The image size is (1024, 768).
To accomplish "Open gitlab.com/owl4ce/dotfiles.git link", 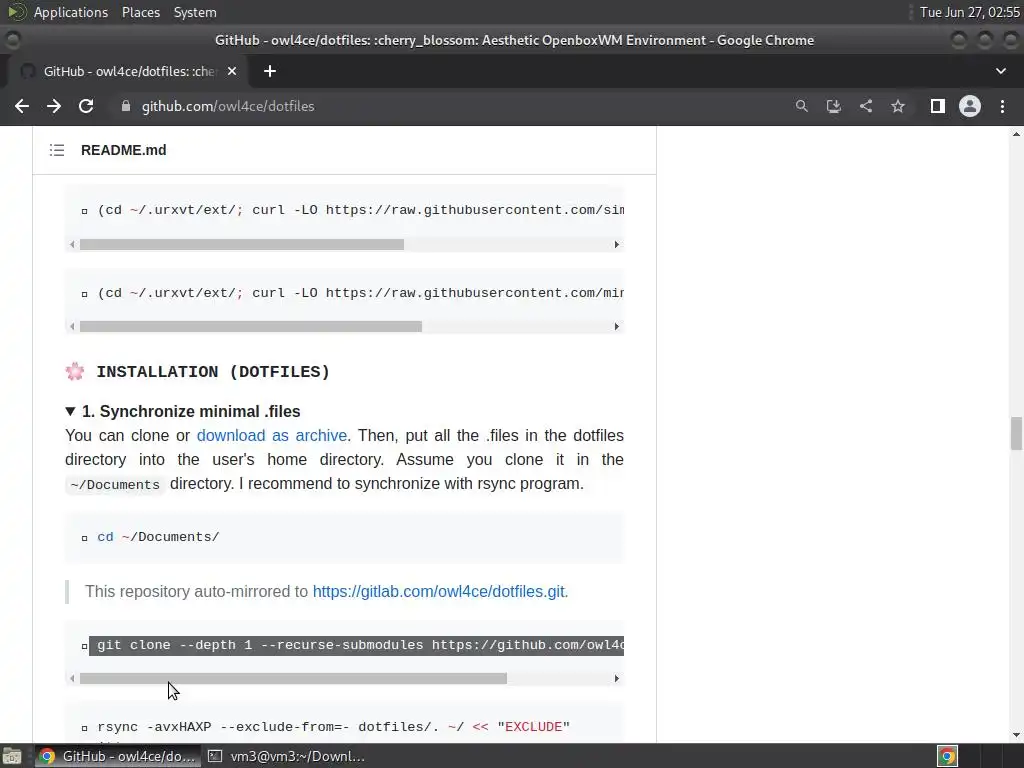I will (440, 592).
